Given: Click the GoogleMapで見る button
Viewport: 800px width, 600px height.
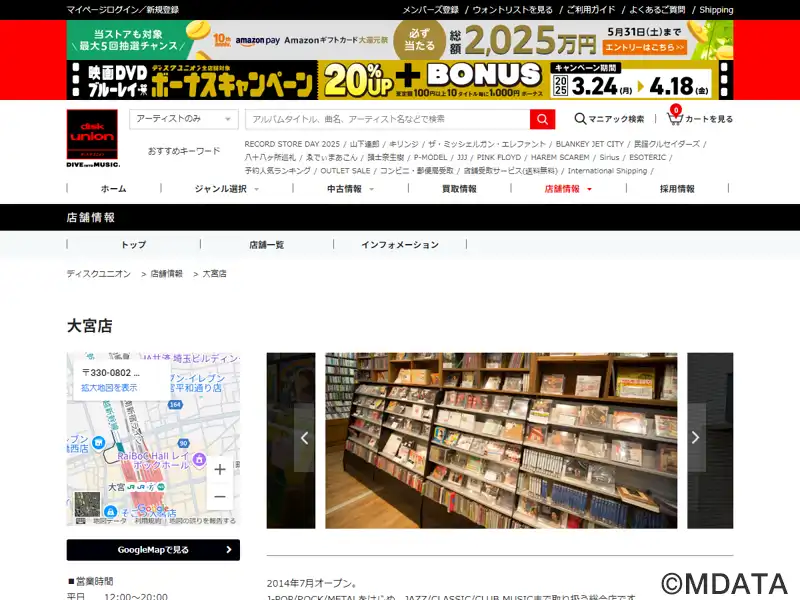Looking at the screenshot, I should 153,550.
